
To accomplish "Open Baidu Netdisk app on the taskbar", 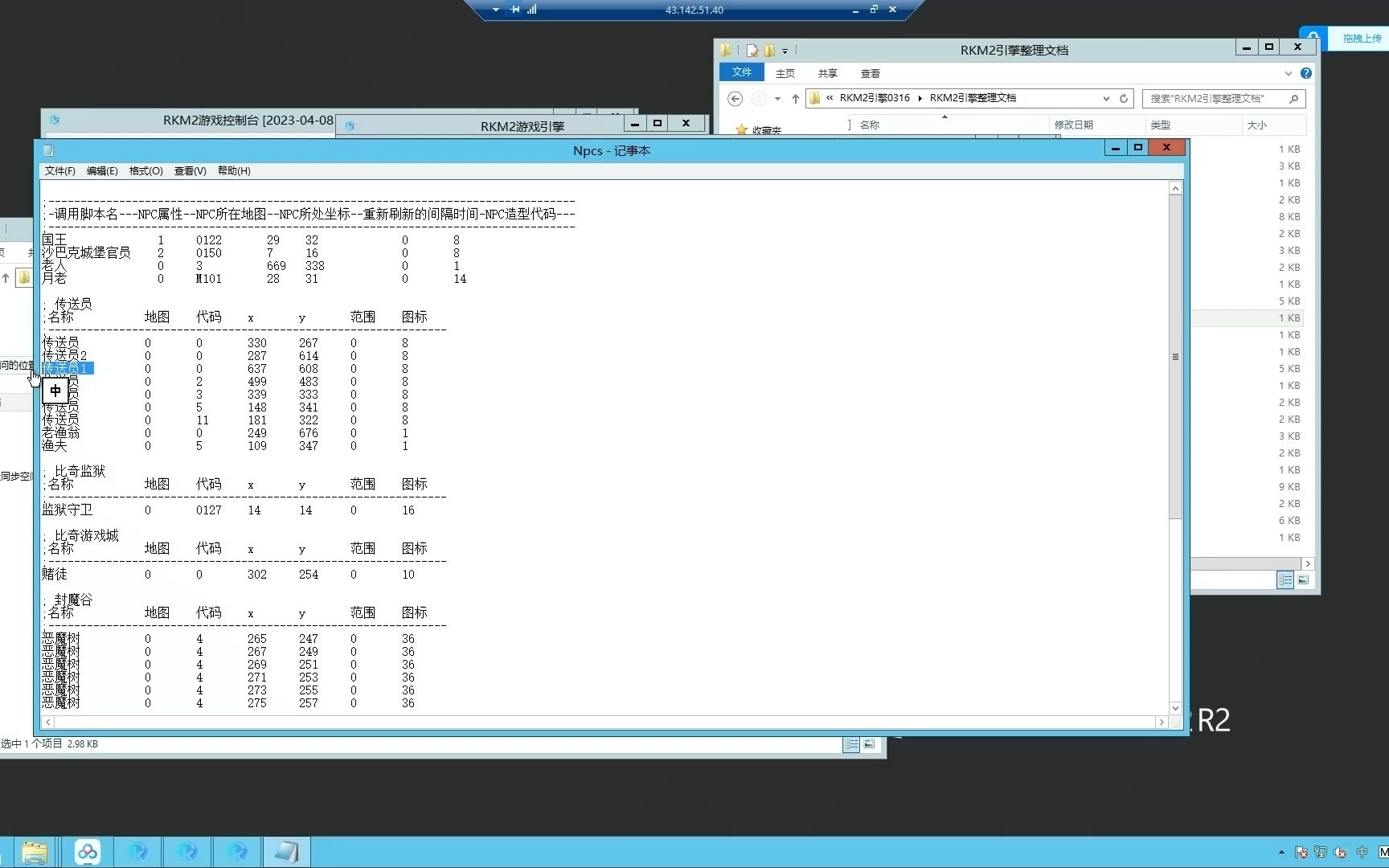I will (x=88, y=852).
